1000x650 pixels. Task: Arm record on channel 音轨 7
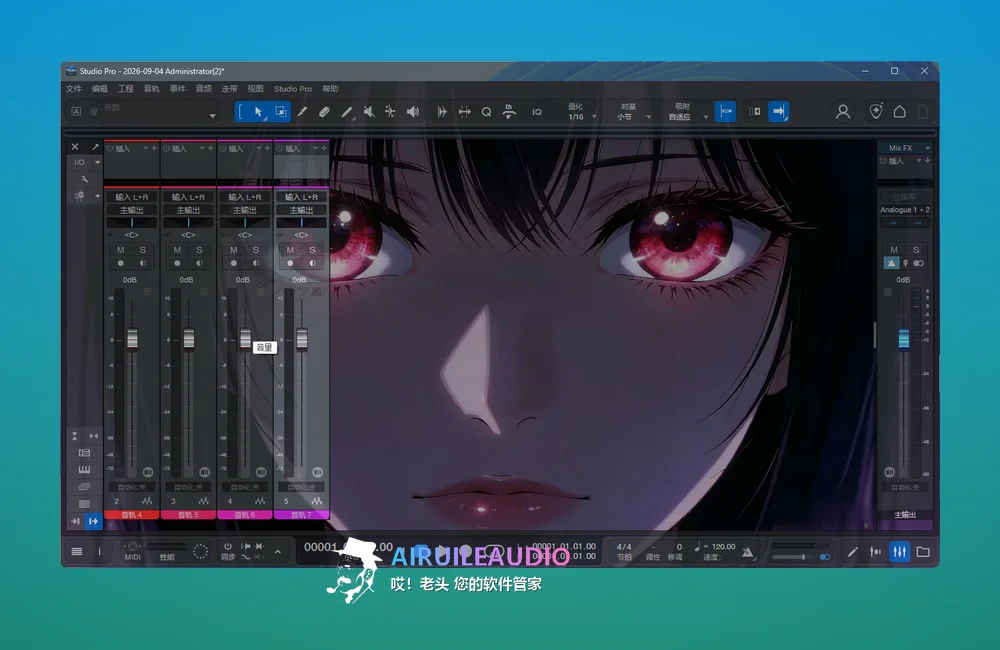tap(290, 263)
